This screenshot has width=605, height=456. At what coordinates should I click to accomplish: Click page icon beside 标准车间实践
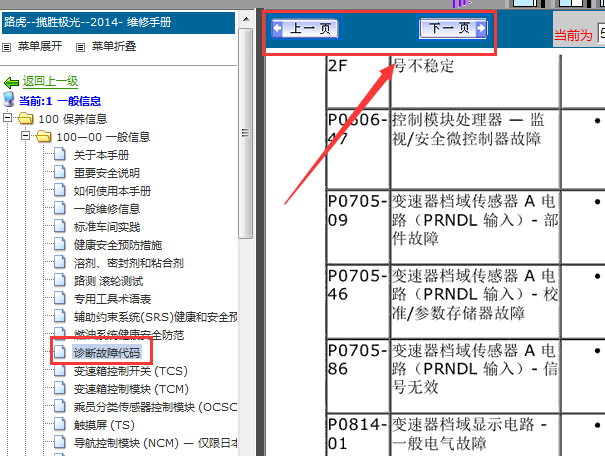click(x=59, y=226)
